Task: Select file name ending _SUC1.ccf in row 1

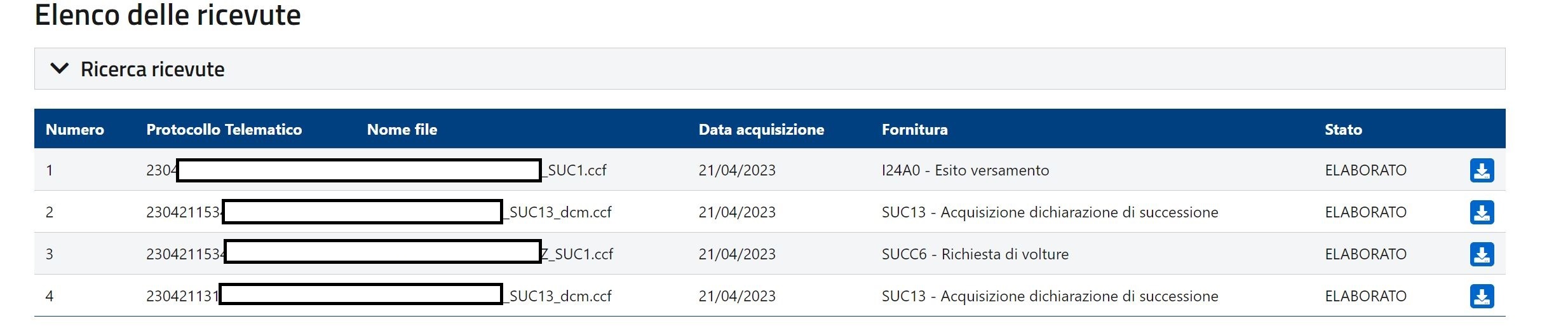Action: tap(574, 170)
